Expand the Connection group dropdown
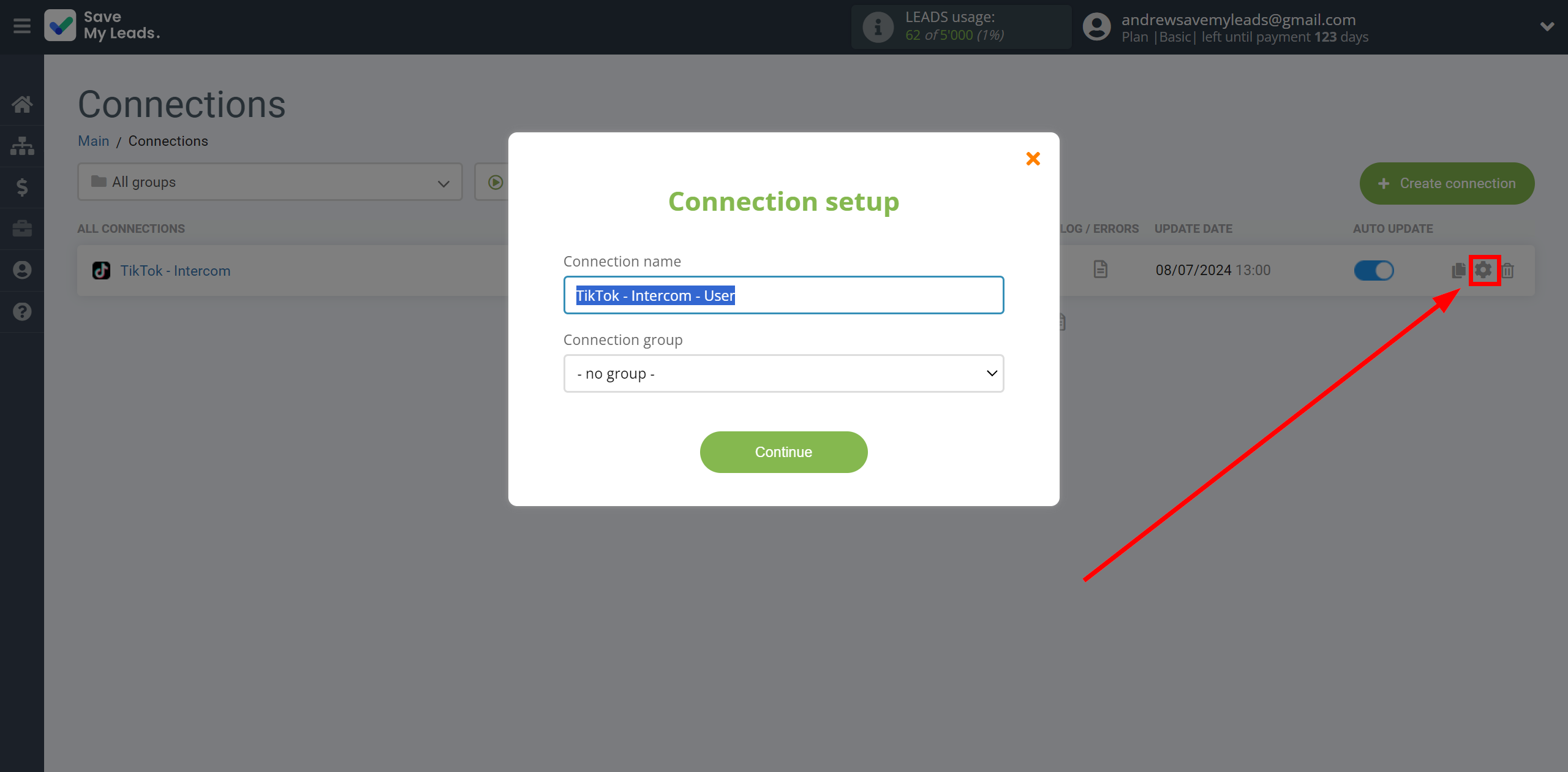This screenshot has height=772, width=1568. [x=783, y=372]
